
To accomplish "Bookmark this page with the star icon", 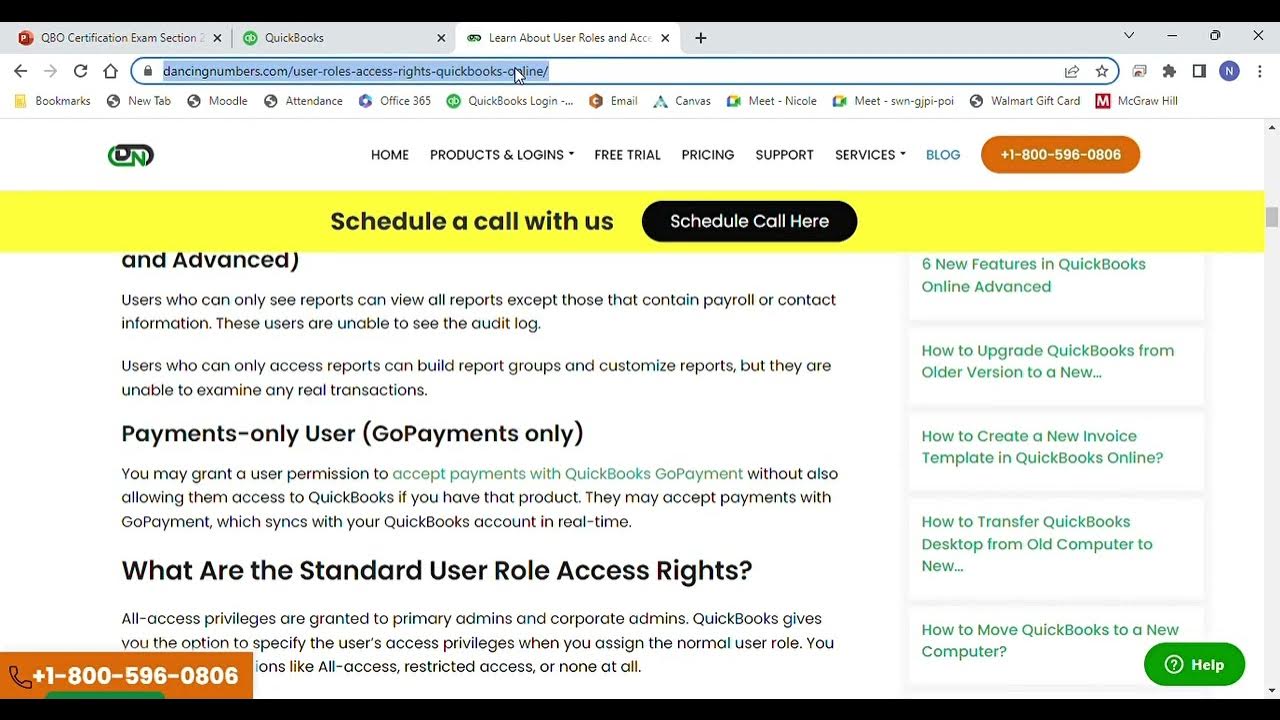I will click(x=1102, y=71).
